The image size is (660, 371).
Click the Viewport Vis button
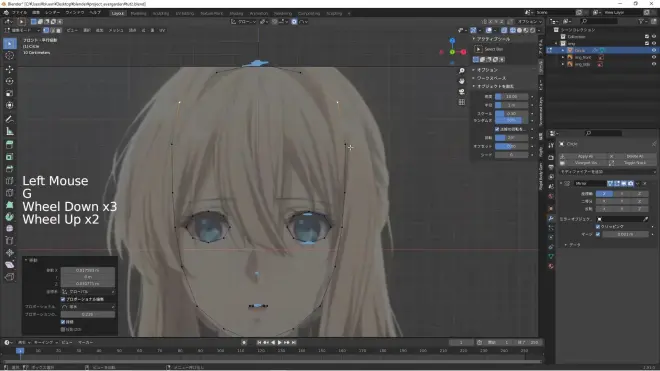click(x=583, y=163)
